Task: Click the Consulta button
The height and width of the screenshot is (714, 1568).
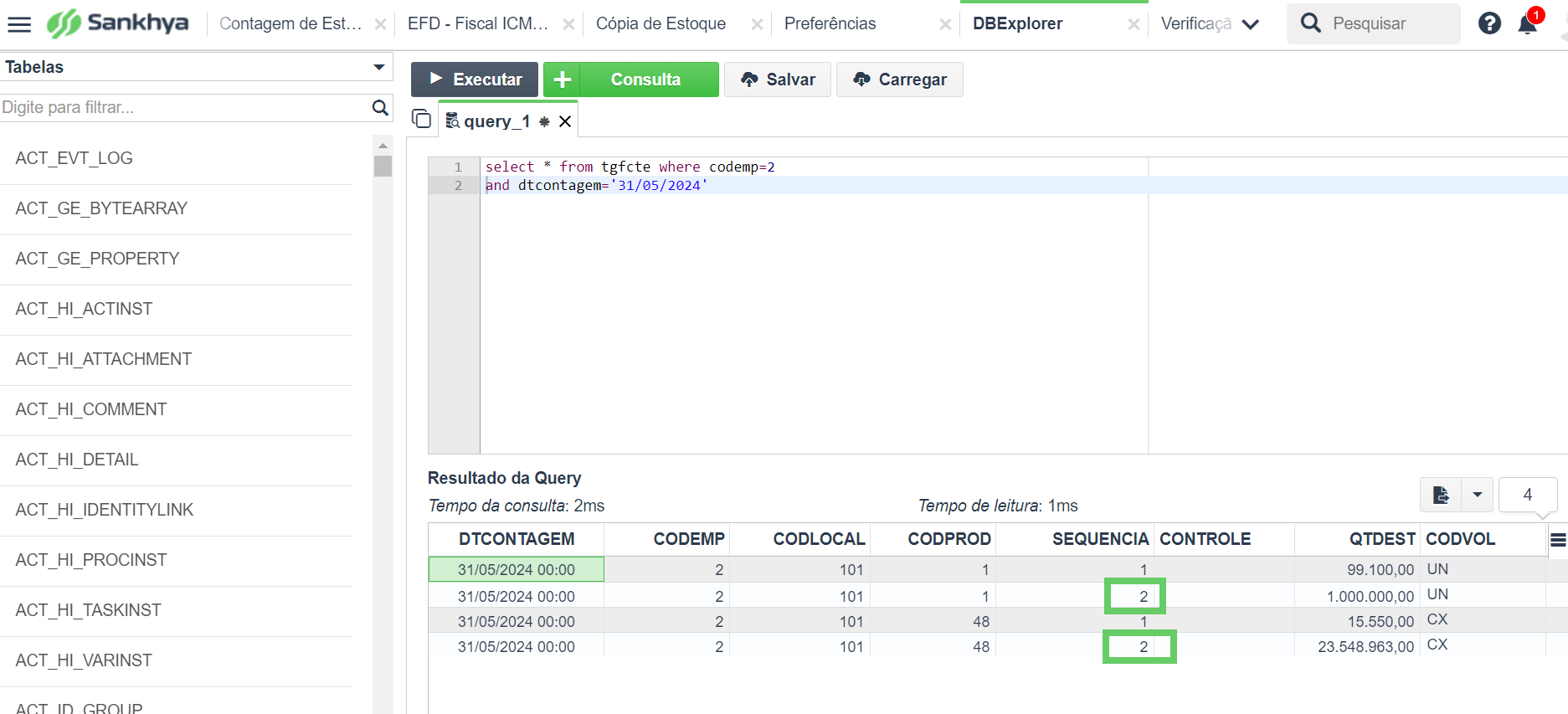Action: point(645,80)
